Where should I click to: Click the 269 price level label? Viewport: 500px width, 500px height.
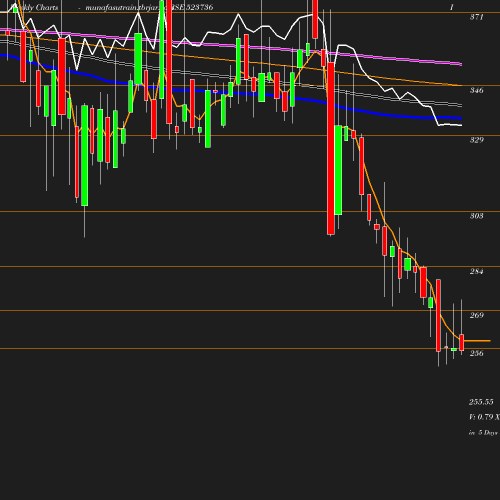[x=476, y=315]
